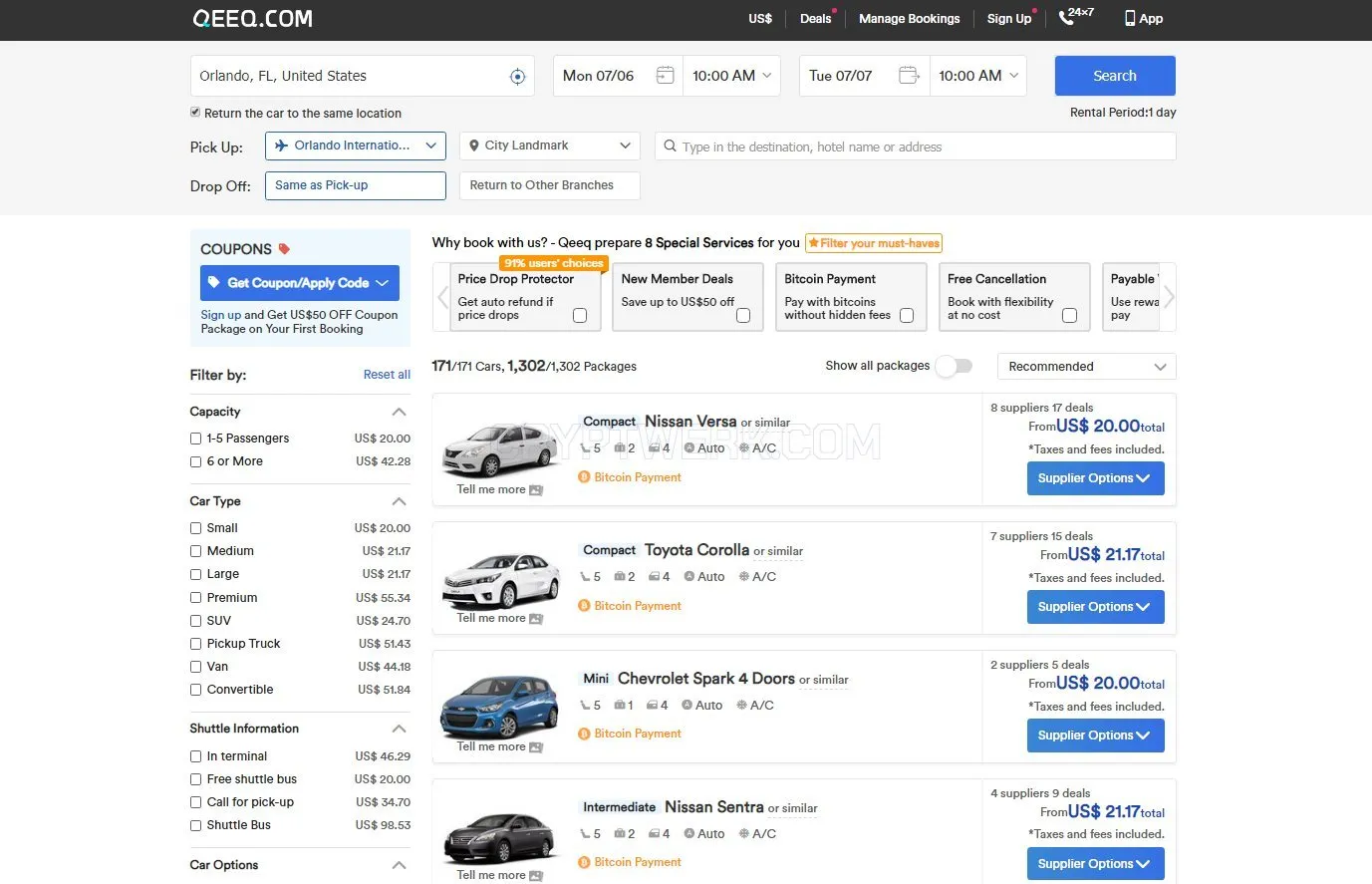Toggle Return the car to same location
Screen dimensions: 1372x884
[195, 113]
